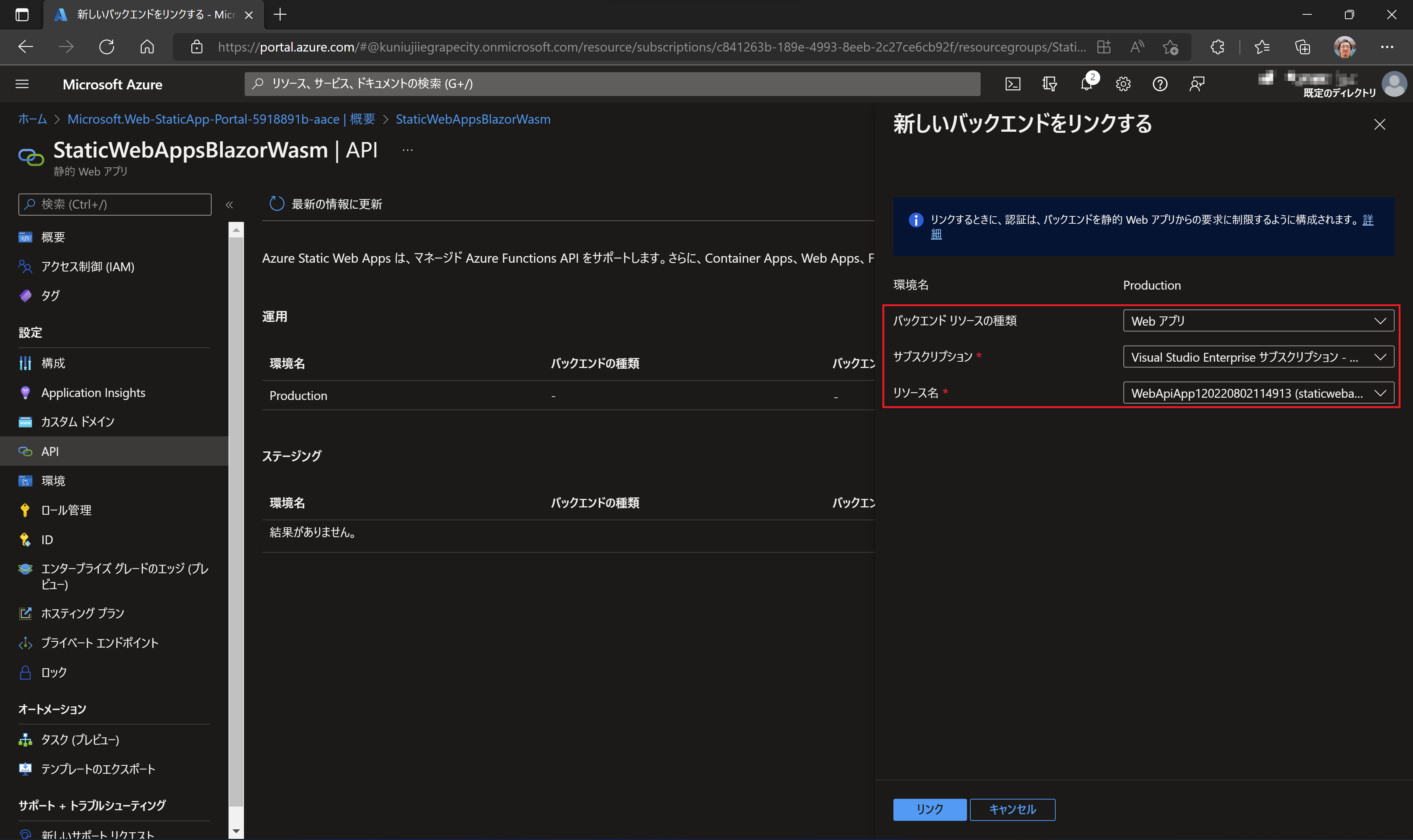Click the リンク button

click(x=929, y=809)
